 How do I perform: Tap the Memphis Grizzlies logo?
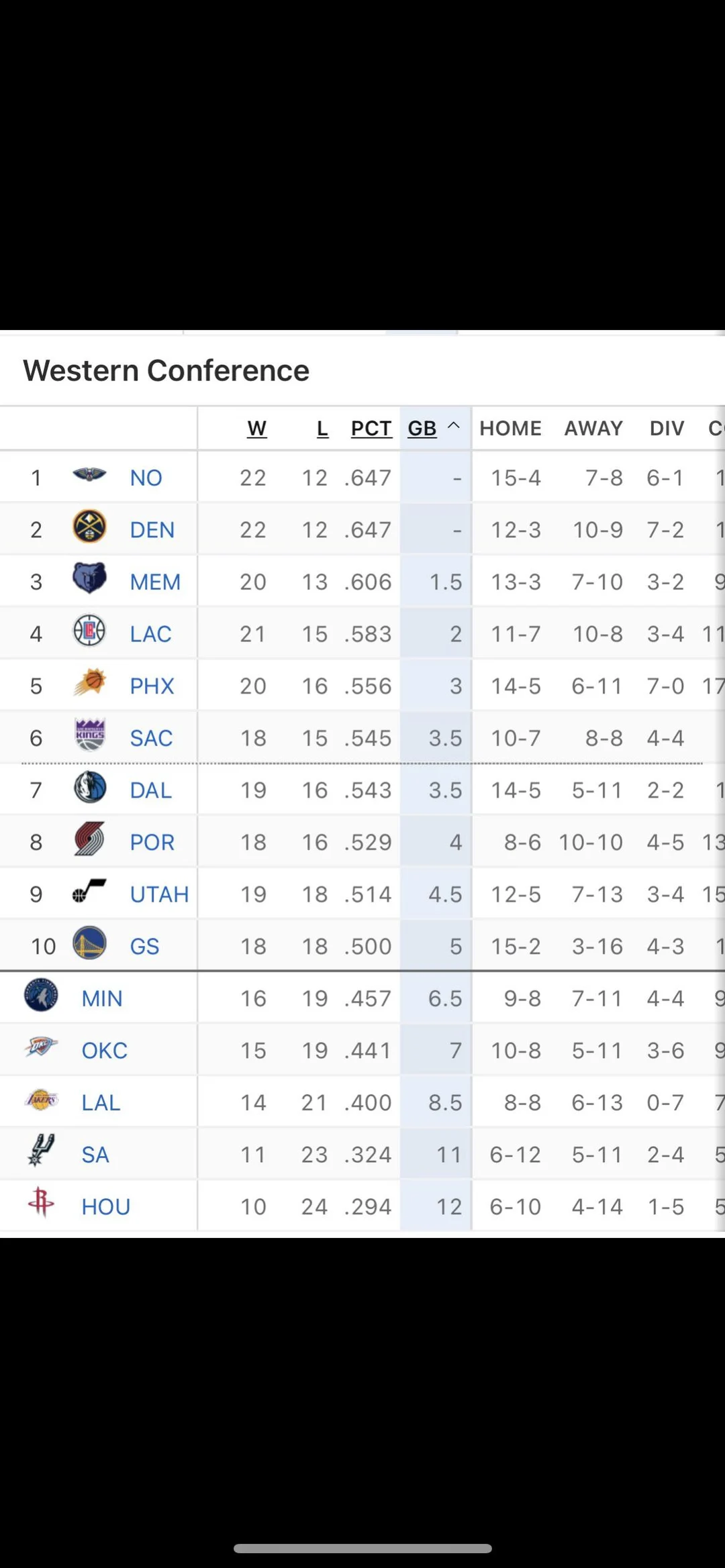[89, 578]
